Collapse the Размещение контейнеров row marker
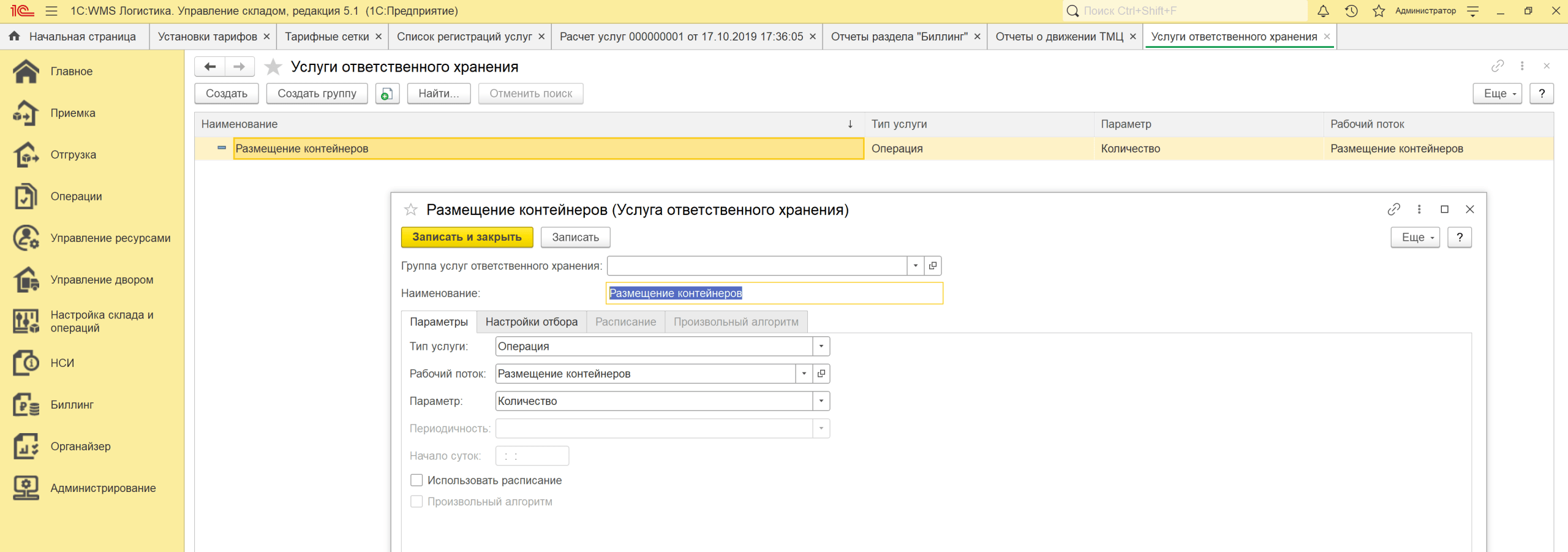Viewport: 1568px width, 552px height. click(x=222, y=148)
